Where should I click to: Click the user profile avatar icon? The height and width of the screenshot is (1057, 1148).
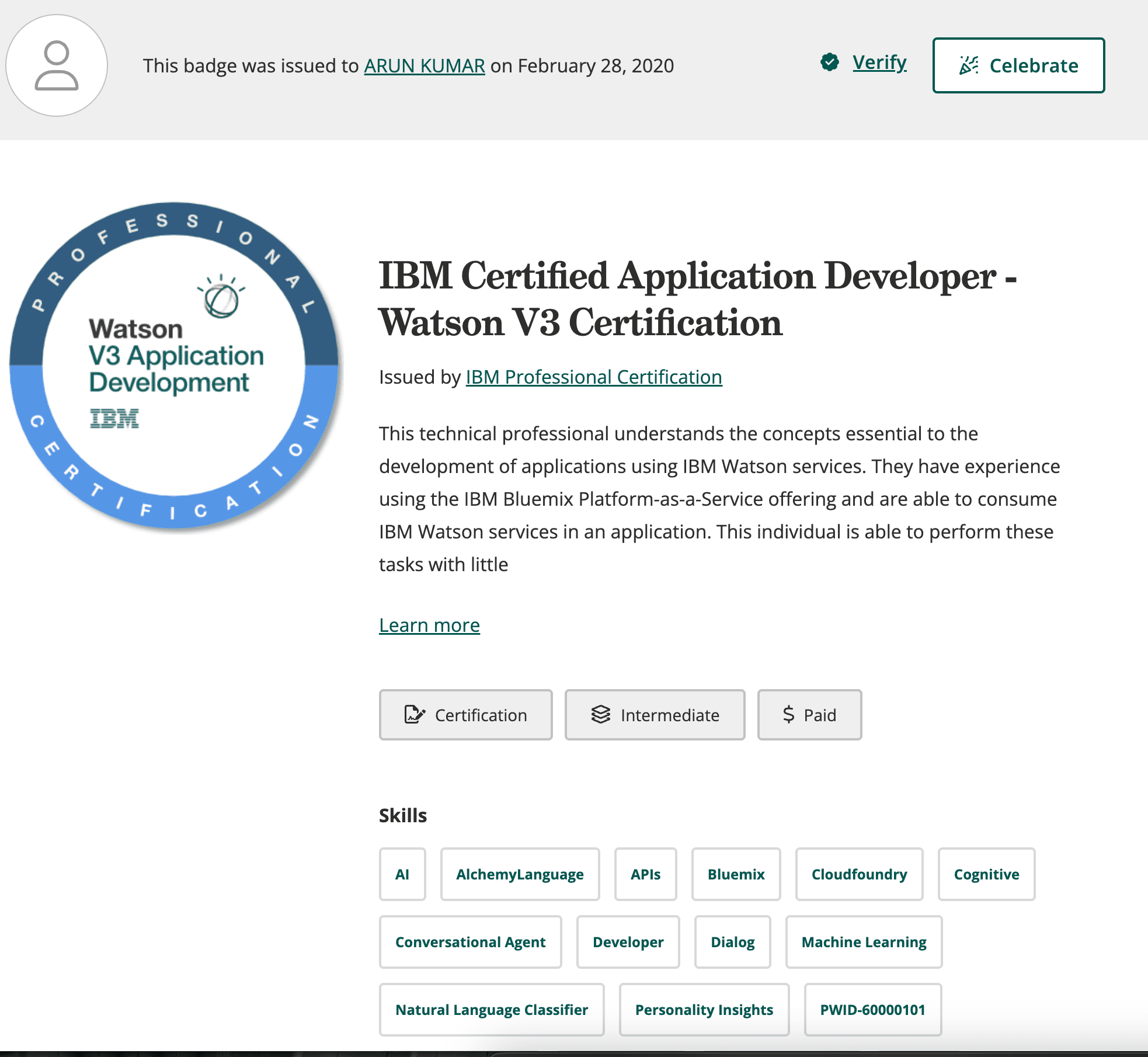(57, 65)
